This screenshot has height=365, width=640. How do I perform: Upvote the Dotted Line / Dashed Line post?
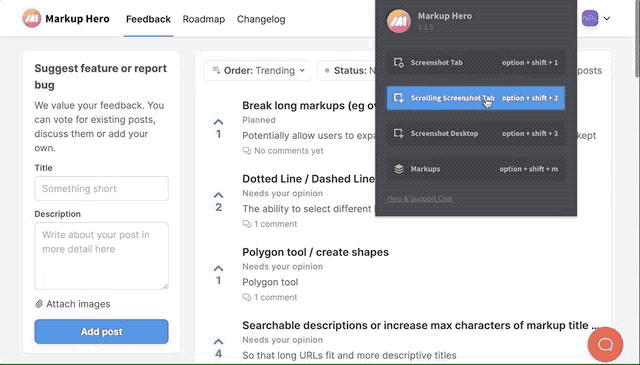pos(218,195)
